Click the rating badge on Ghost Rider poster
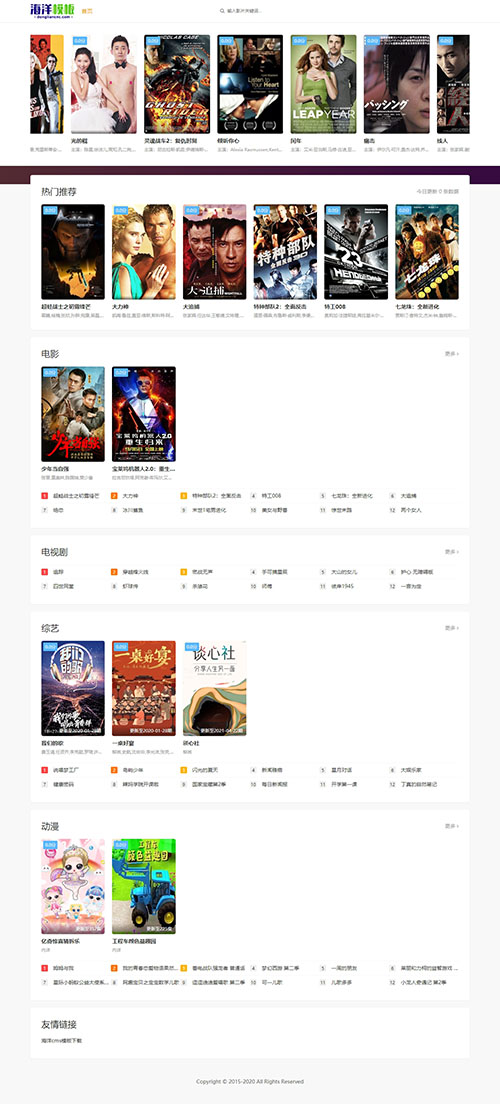Screen dimensions: 500x1104 153,41
